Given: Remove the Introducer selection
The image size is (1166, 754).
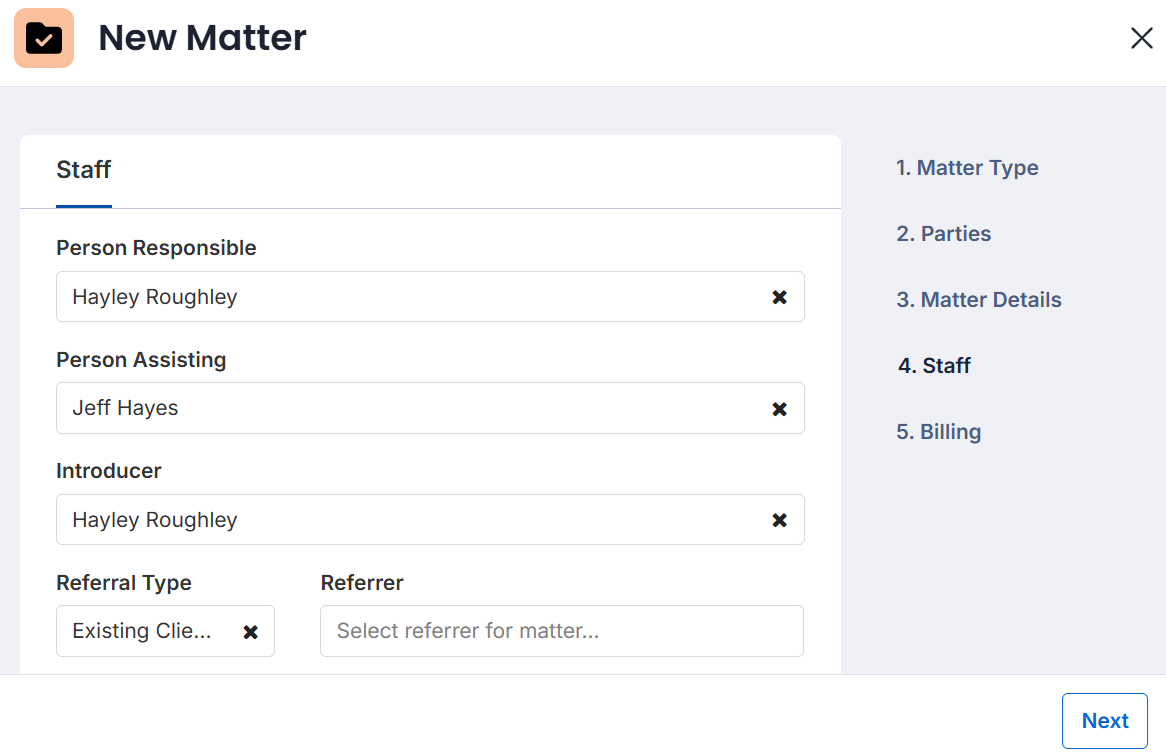Looking at the screenshot, I should 779,520.
